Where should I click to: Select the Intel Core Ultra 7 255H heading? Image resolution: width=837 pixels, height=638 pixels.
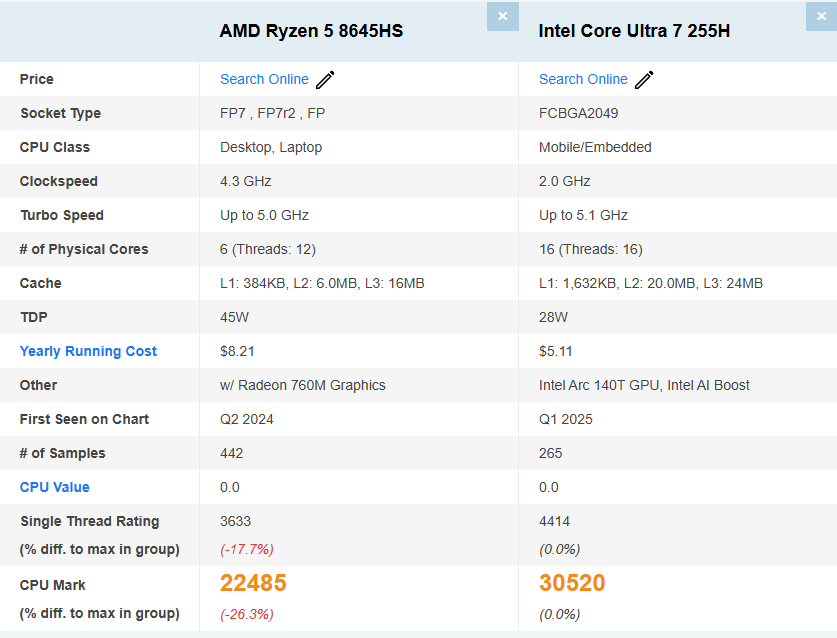(634, 31)
